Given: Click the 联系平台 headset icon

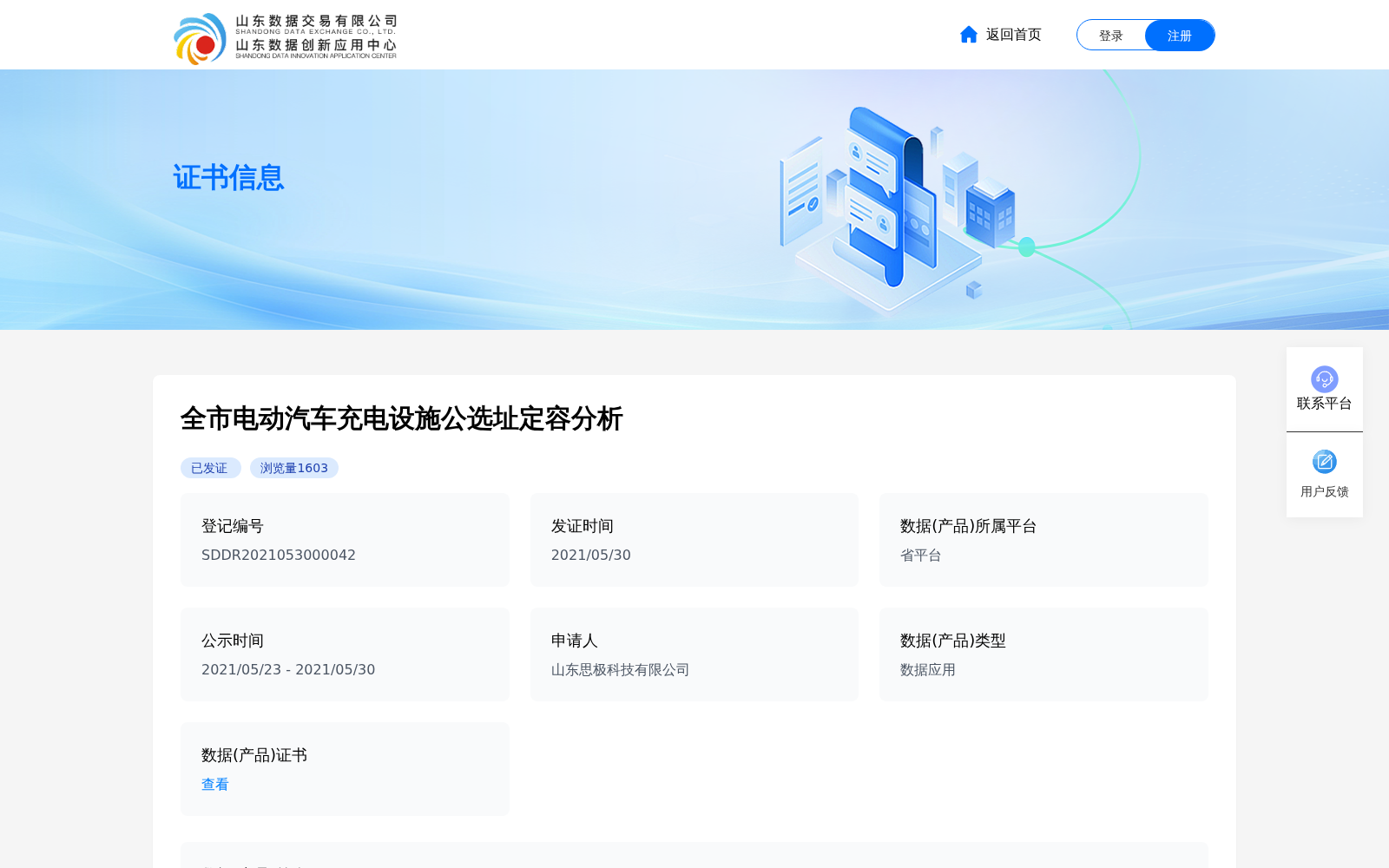Looking at the screenshot, I should (1325, 379).
